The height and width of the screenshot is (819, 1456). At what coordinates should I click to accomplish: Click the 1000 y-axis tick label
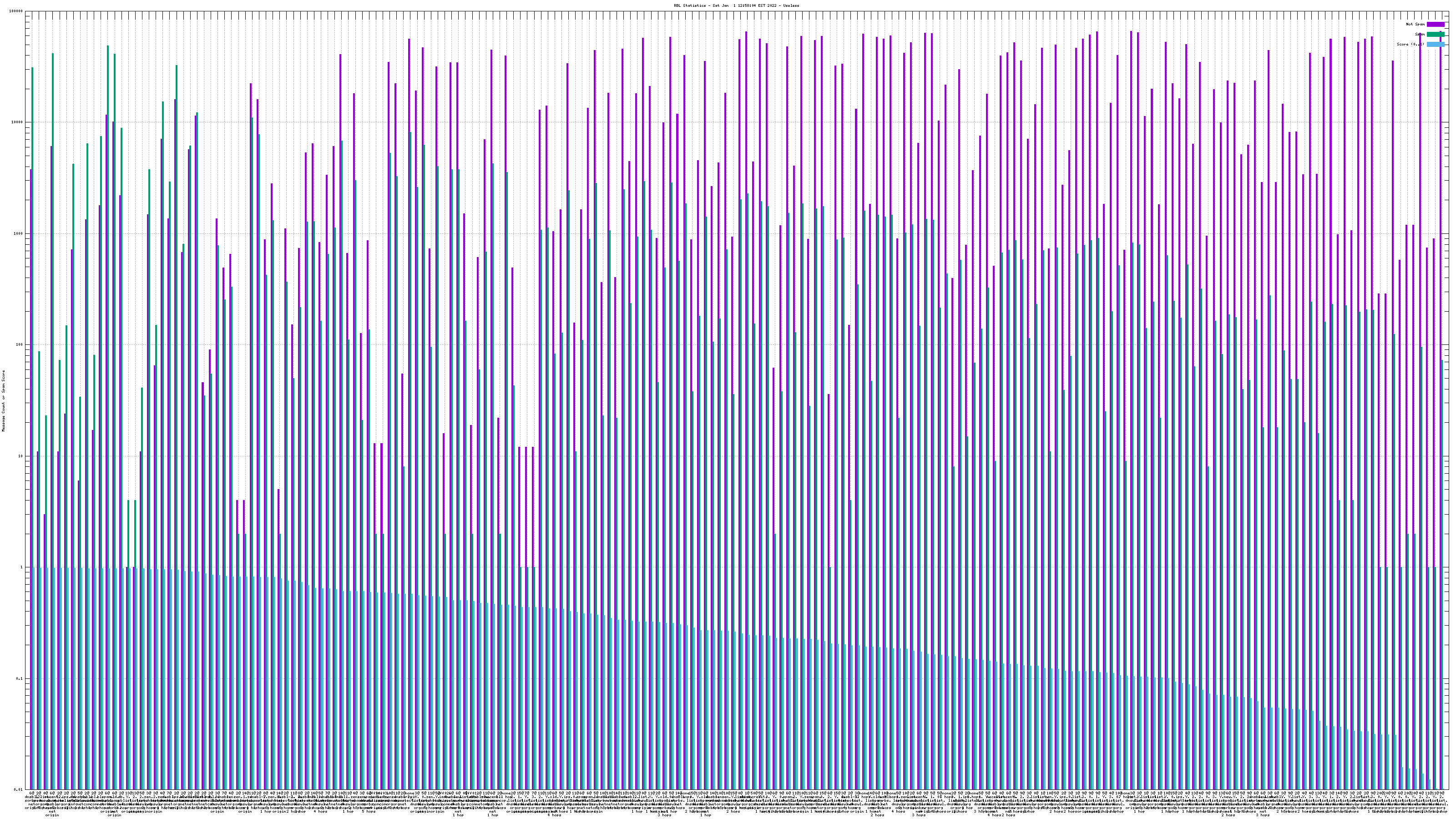[x=19, y=234]
